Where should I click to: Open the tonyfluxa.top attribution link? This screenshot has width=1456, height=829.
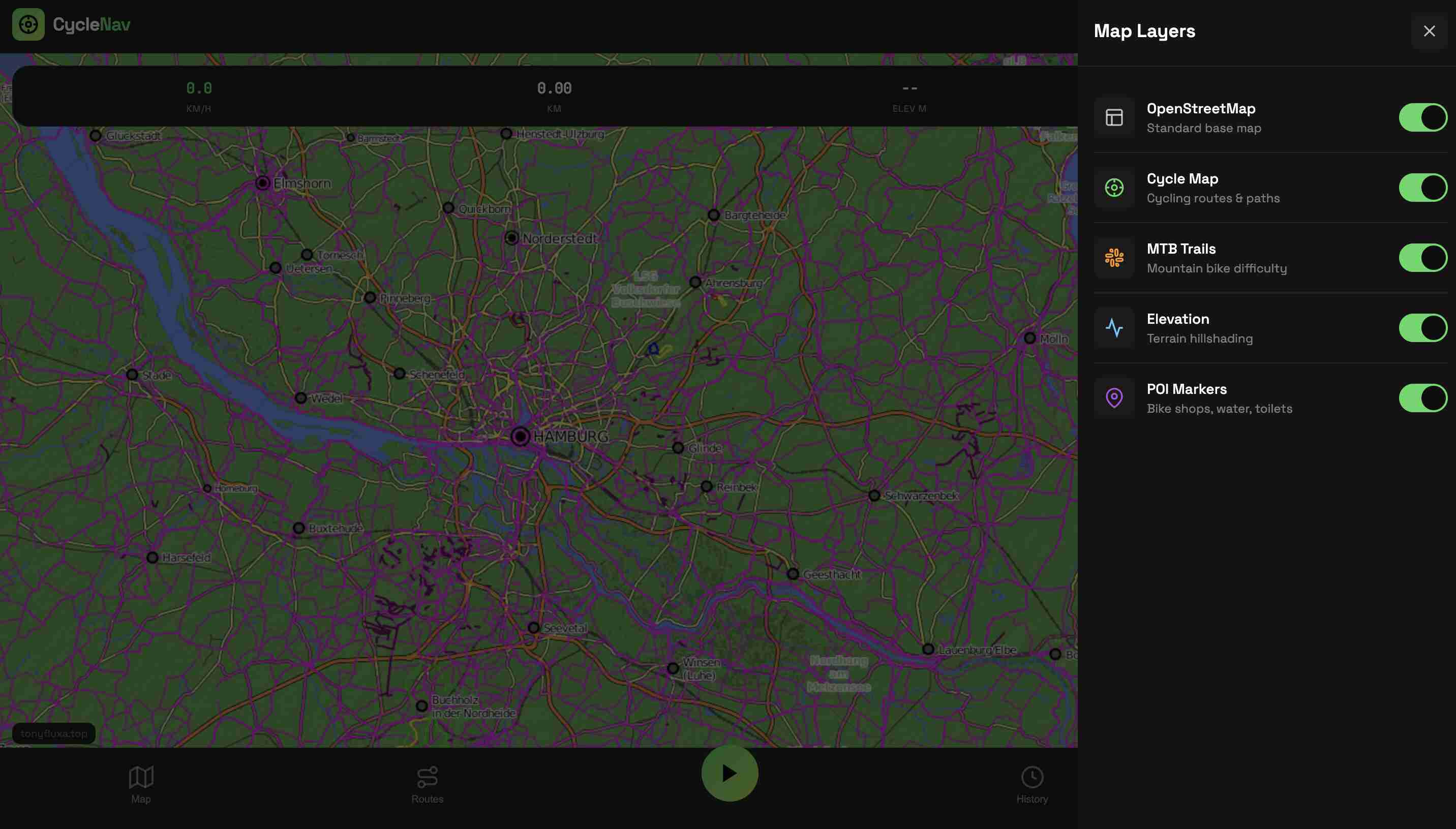[x=53, y=733]
